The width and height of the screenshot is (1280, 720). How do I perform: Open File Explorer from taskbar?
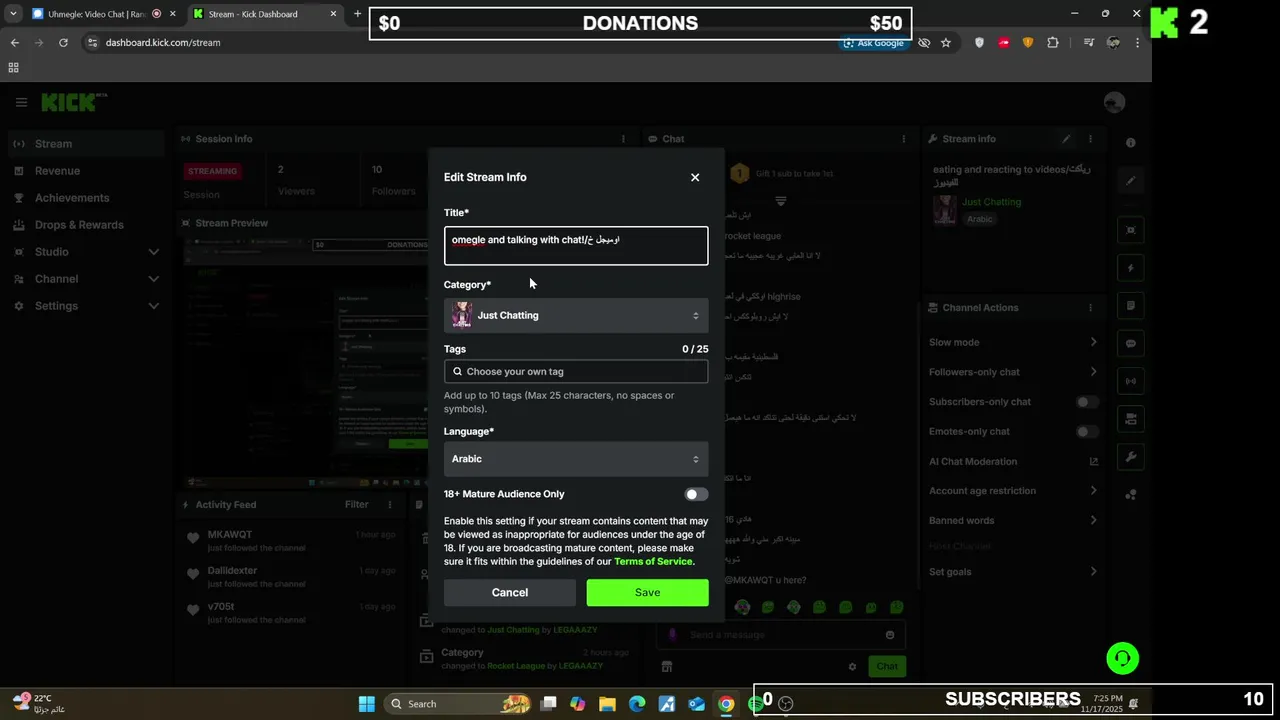[x=607, y=704]
